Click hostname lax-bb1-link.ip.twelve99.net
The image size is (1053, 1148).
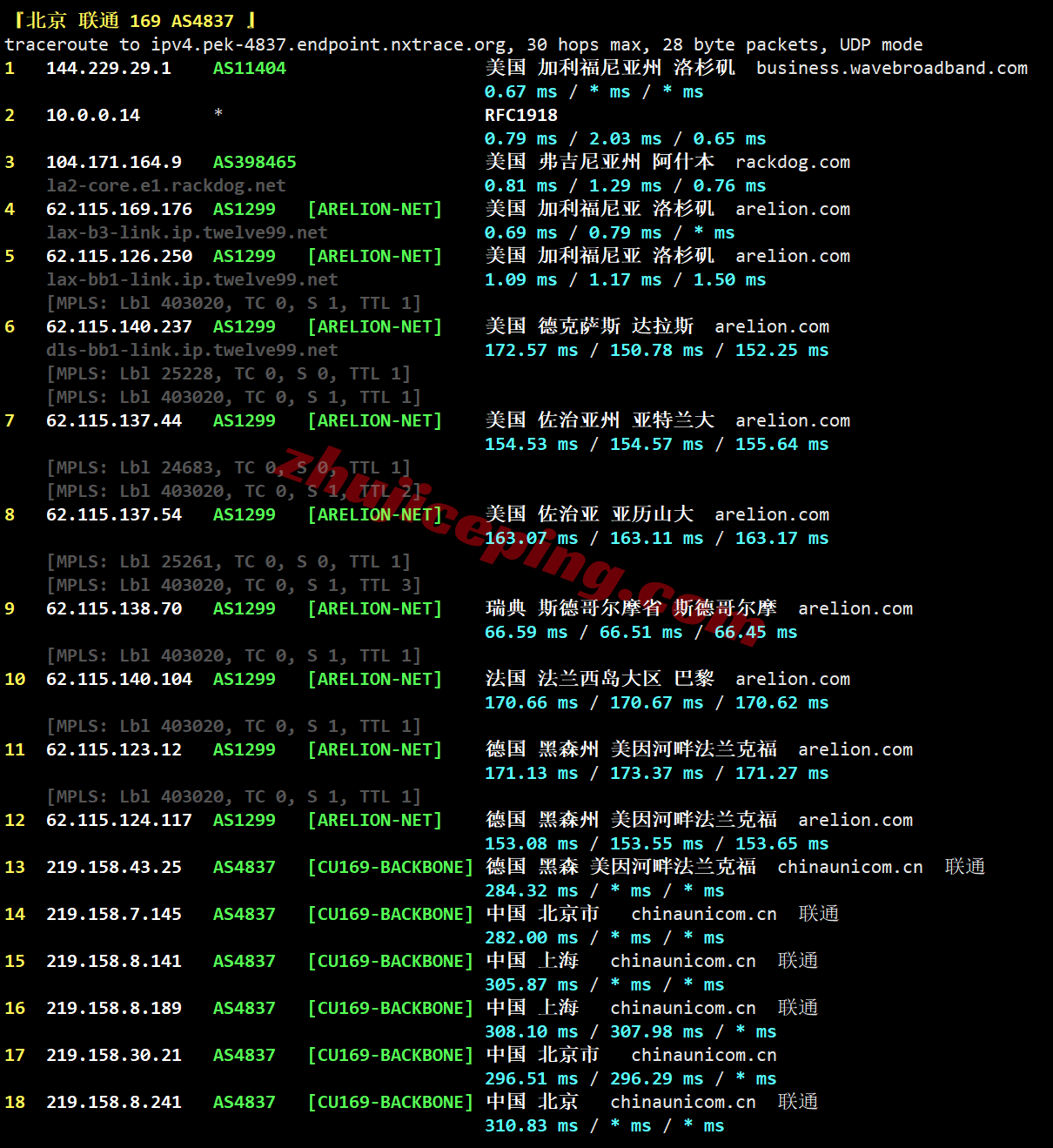(x=192, y=279)
